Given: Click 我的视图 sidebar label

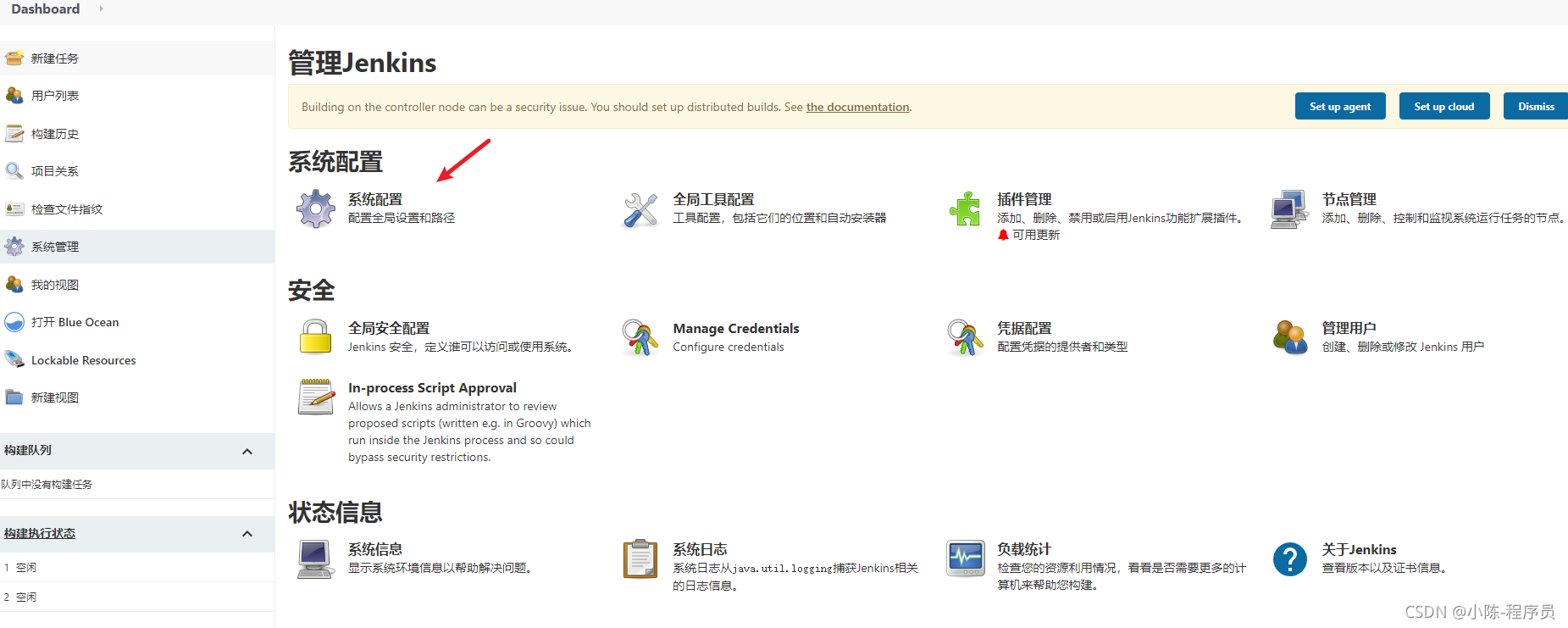Looking at the screenshot, I should click(55, 285).
